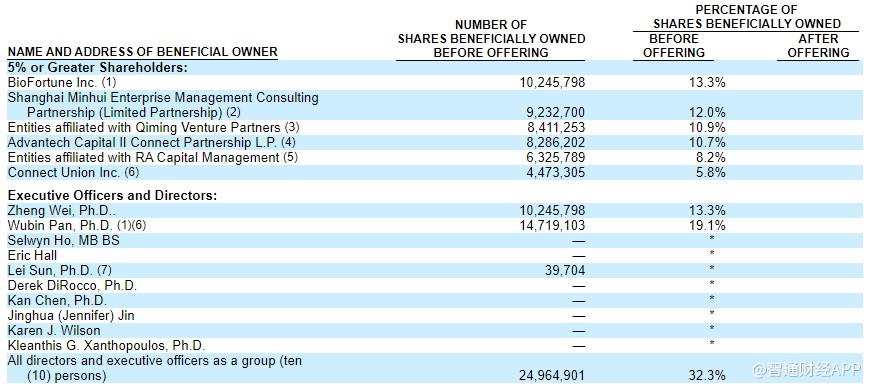Click the 14,719,103 share count

click(552, 226)
